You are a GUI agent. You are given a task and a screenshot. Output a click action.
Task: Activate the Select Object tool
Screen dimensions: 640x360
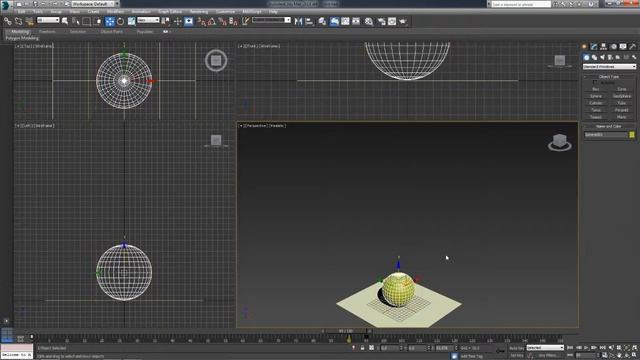[x=65, y=21]
